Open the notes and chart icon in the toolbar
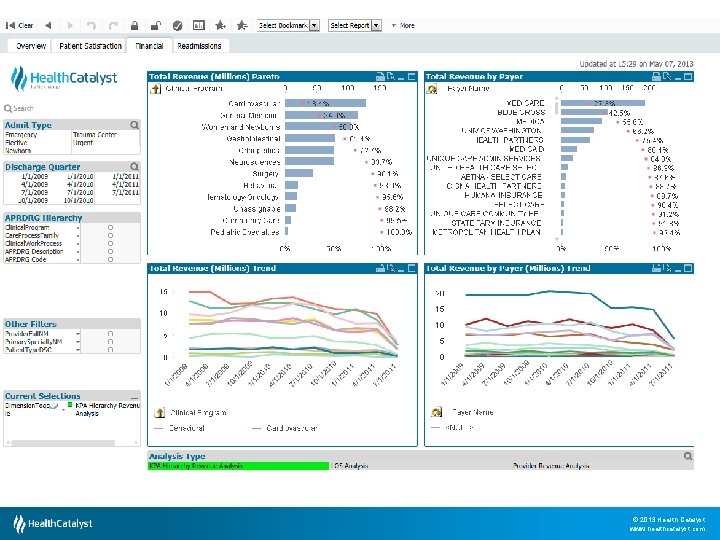 (x=199, y=25)
